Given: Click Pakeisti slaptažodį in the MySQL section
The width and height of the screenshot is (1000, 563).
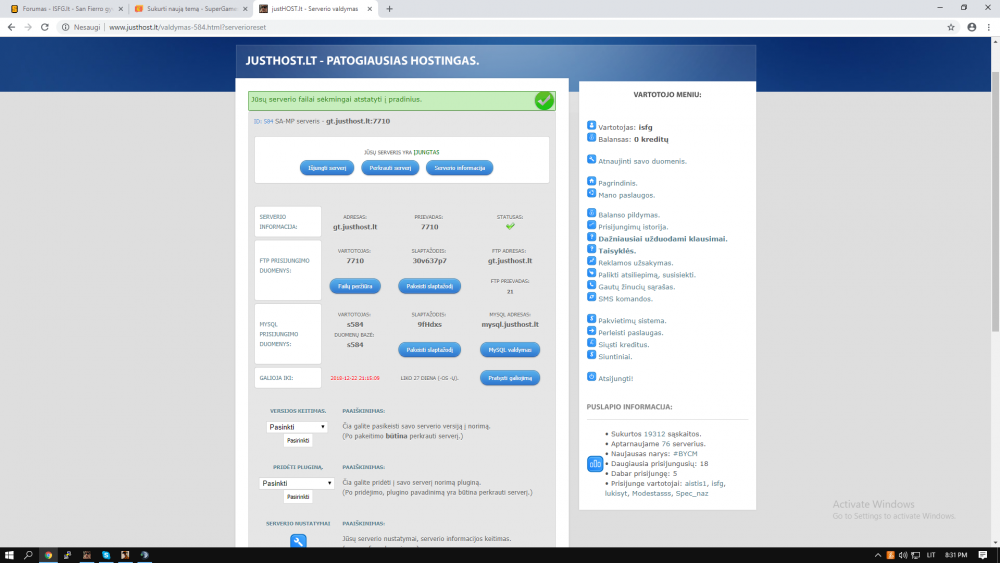Looking at the screenshot, I should (429, 349).
